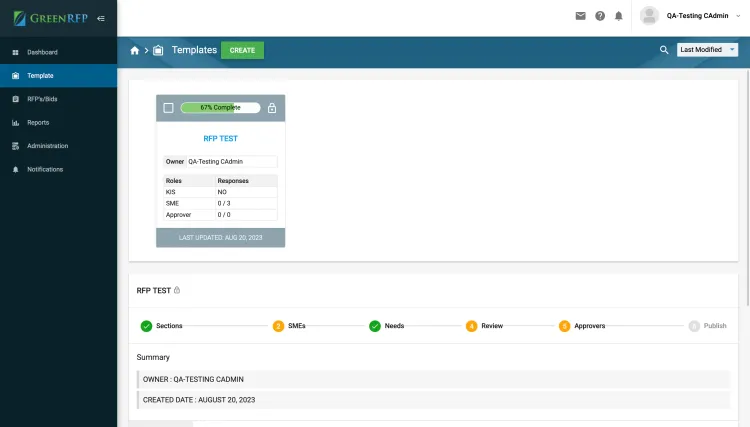Viewport: 750px width, 427px height.
Task: Collapse the sidebar with the arrow icon
Action: click(x=101, y=19)
